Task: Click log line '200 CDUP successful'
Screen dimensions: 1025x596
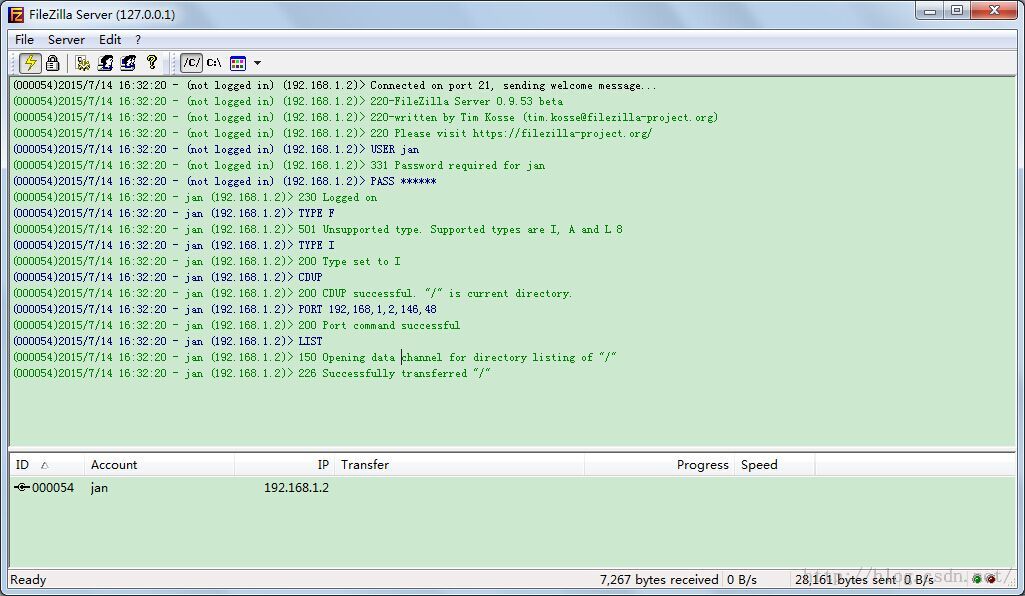Action: (292, 293)
